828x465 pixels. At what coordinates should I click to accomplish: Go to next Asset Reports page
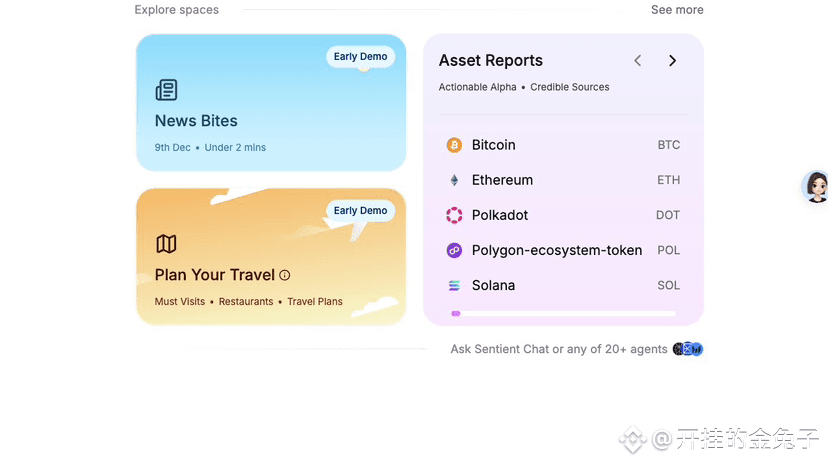[672, 61]
